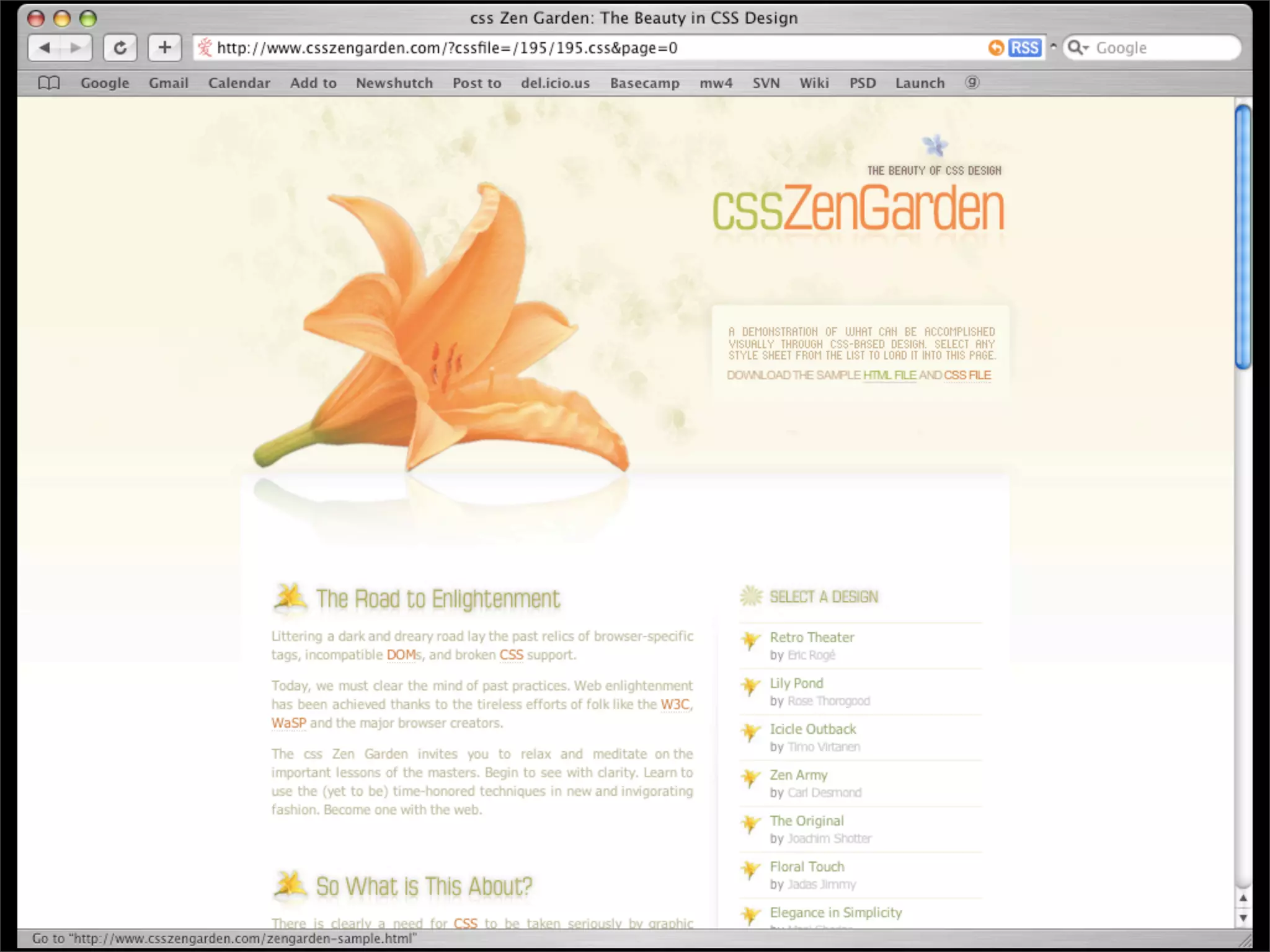Click the scrollbar down arrow
Viewport: 1270px width, 952px height.
coord(1243,918)
